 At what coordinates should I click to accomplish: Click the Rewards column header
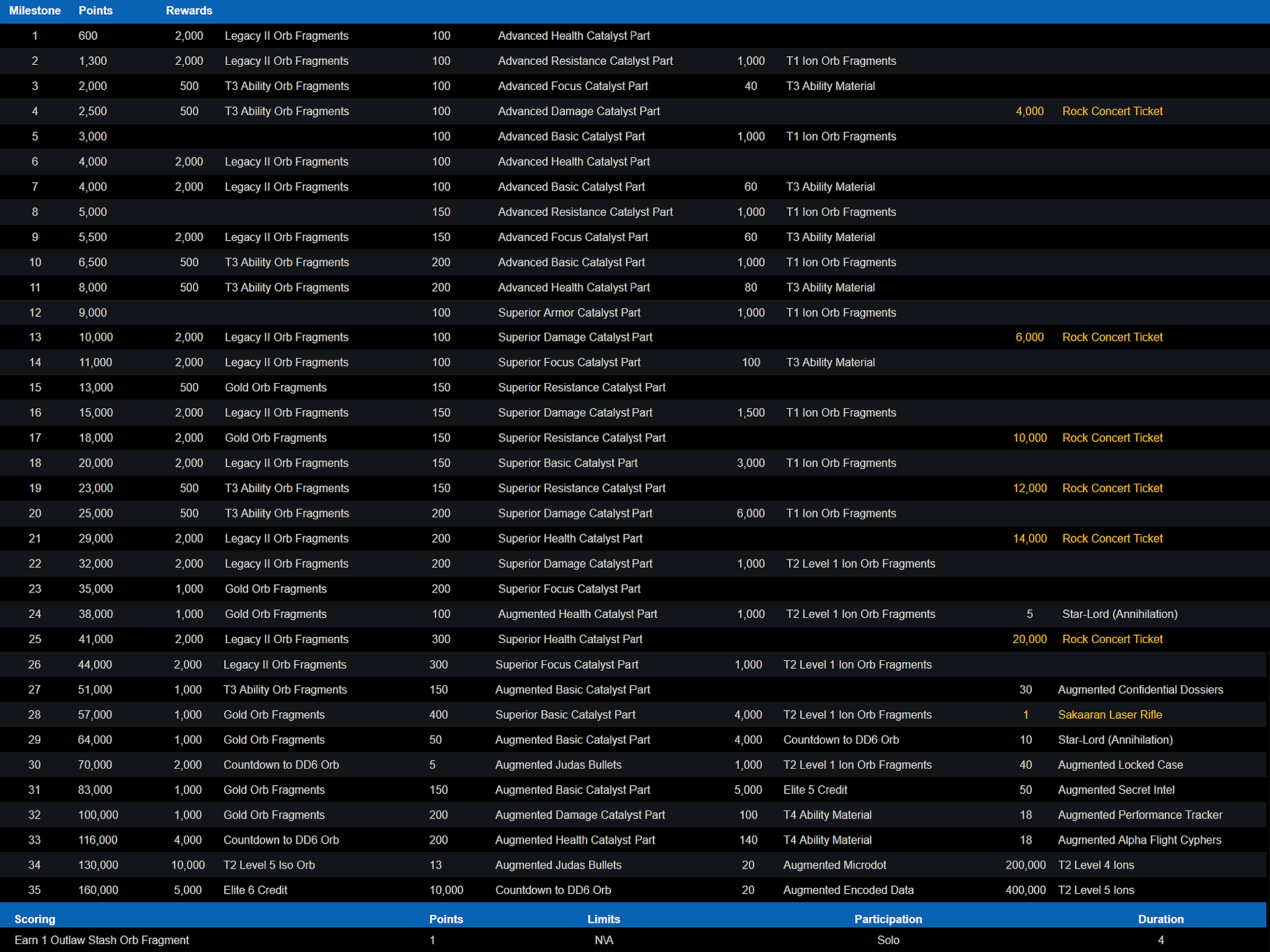point(189,11)
